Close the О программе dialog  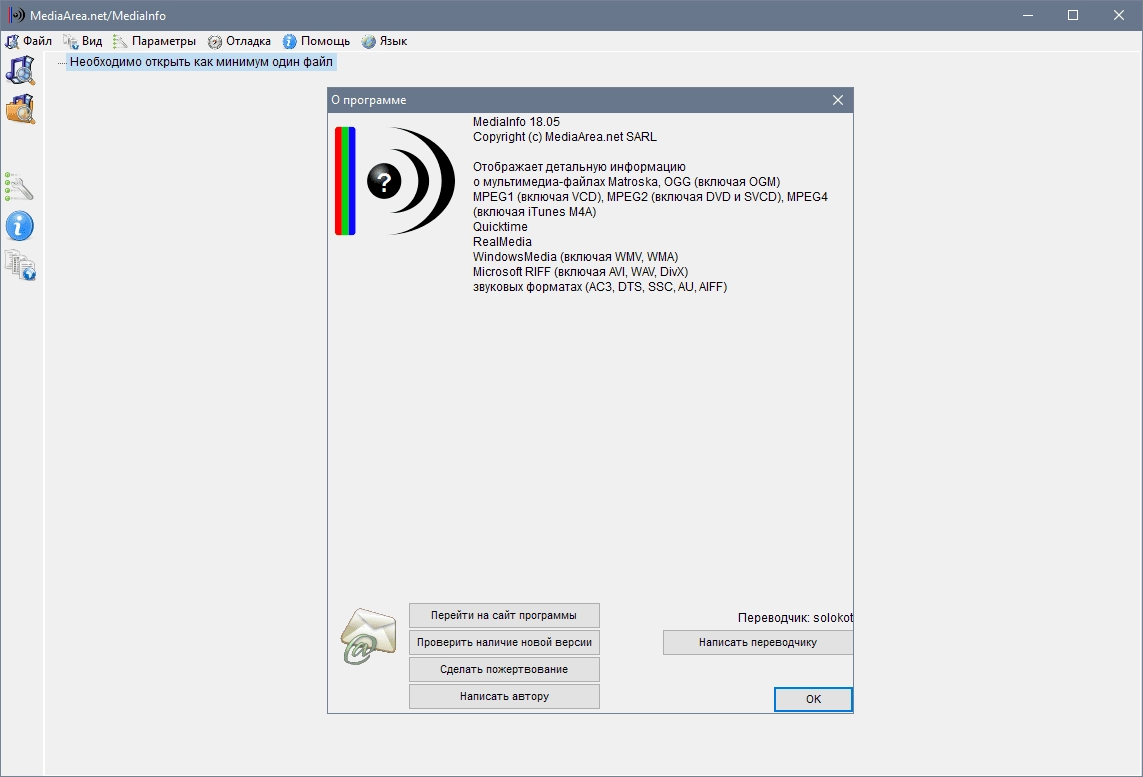[838, 100]
